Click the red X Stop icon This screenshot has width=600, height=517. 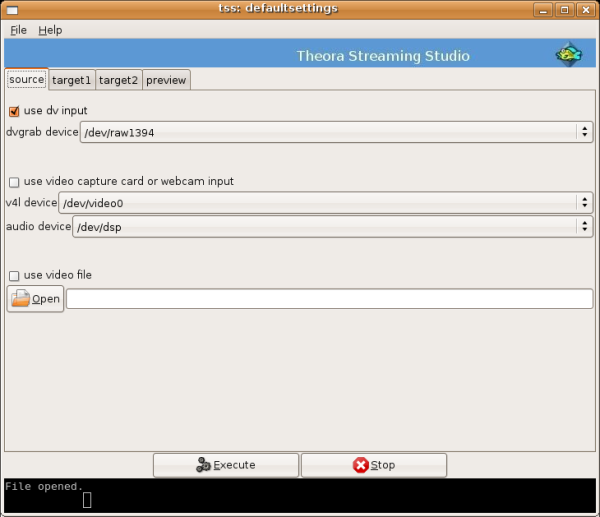360,465
